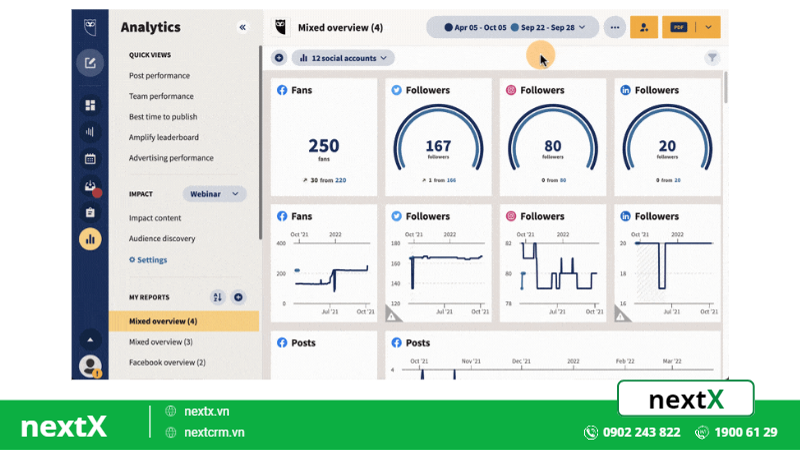Open the Inbox icon with red badge

90,186
